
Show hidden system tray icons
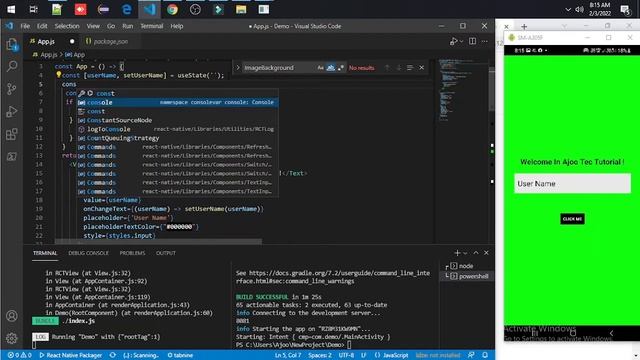pos(568,9)
